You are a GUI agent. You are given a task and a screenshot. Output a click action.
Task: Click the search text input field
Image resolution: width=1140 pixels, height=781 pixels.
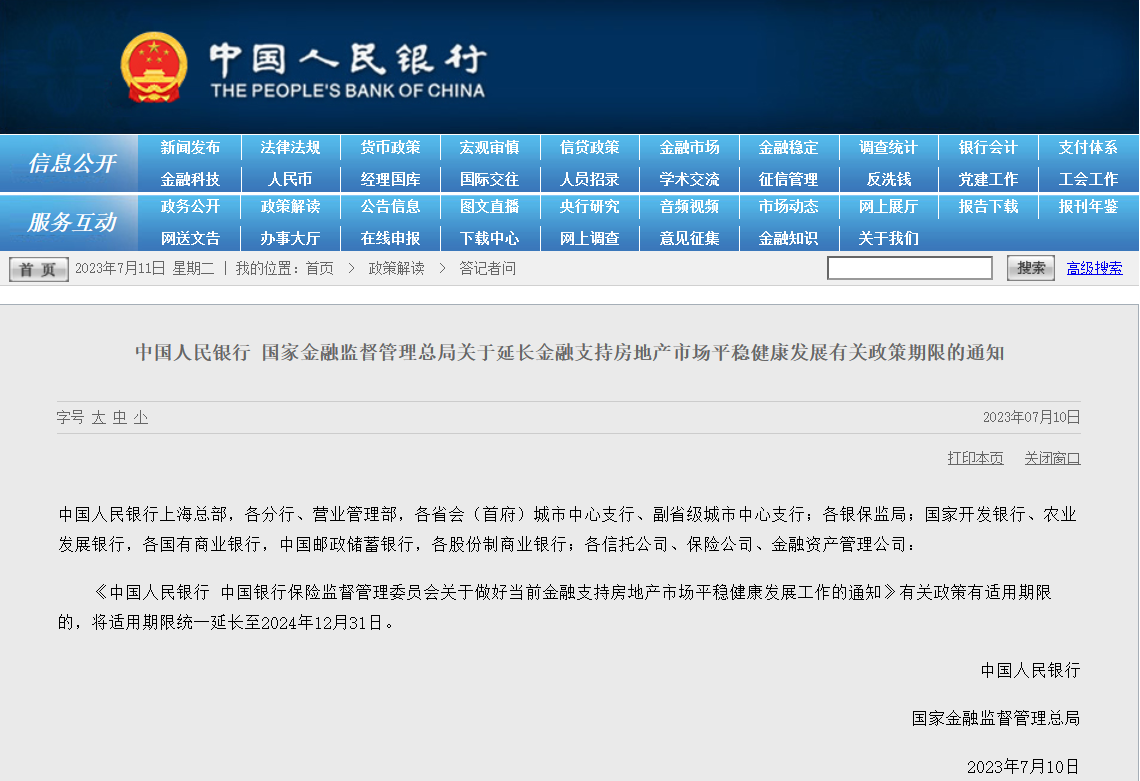tap(909, 268)
